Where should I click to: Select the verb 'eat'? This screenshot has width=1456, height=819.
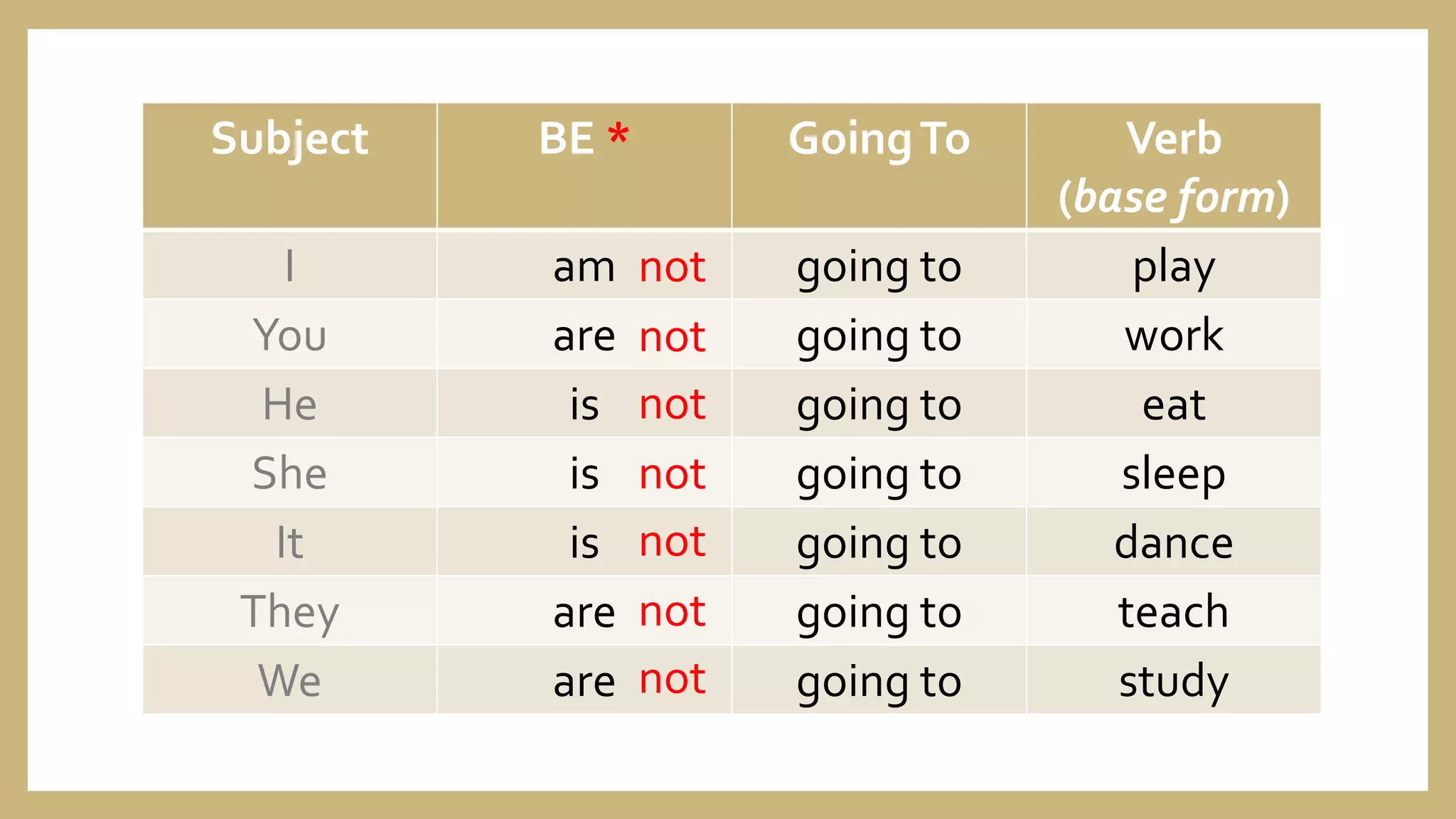[x=1174, y=405]
